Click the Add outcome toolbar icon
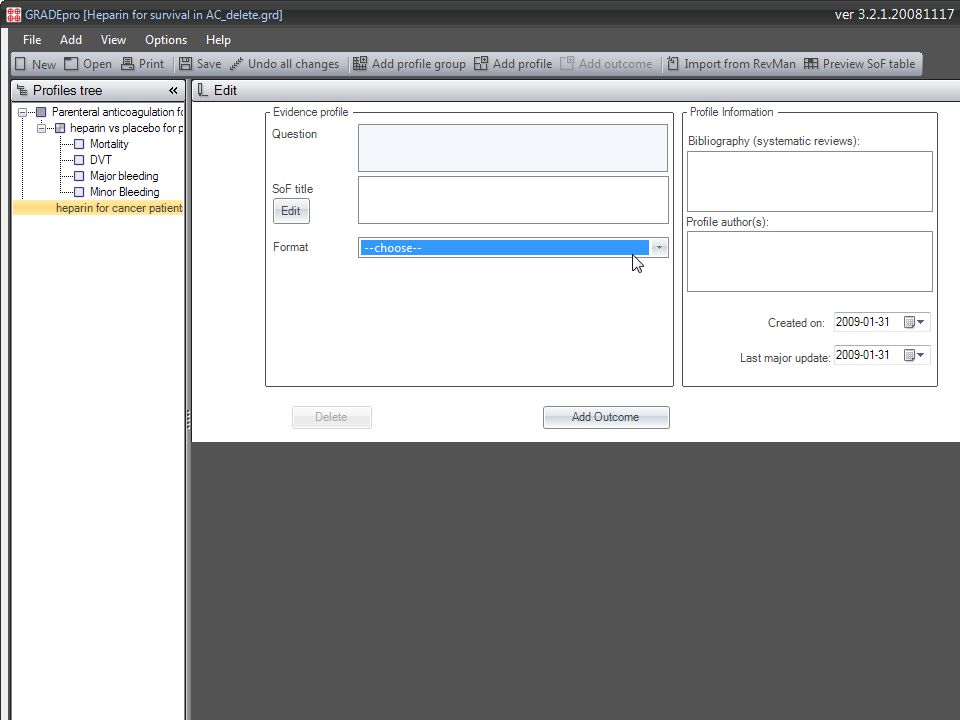The image size is (960, 720). 567,64
